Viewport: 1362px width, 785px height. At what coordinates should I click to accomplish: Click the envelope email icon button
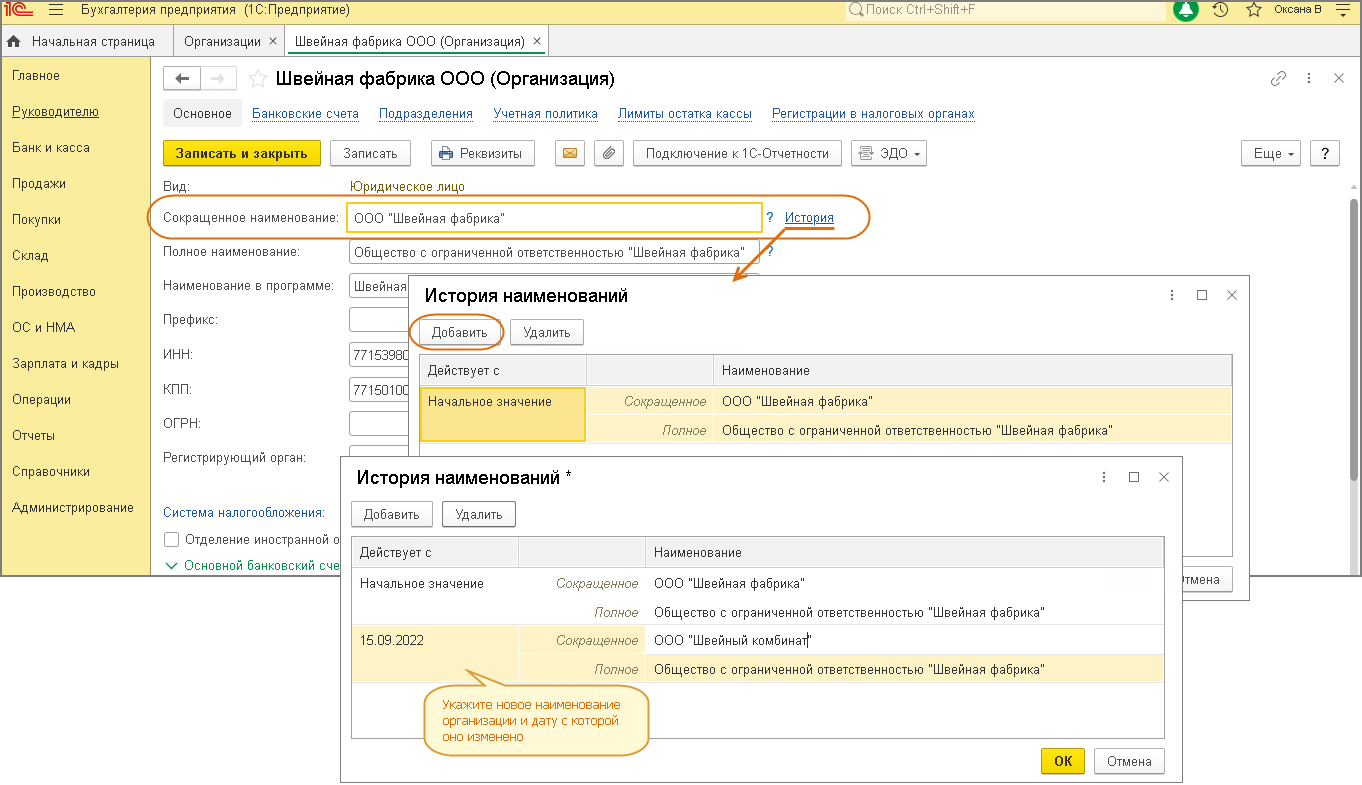point(570,153)
